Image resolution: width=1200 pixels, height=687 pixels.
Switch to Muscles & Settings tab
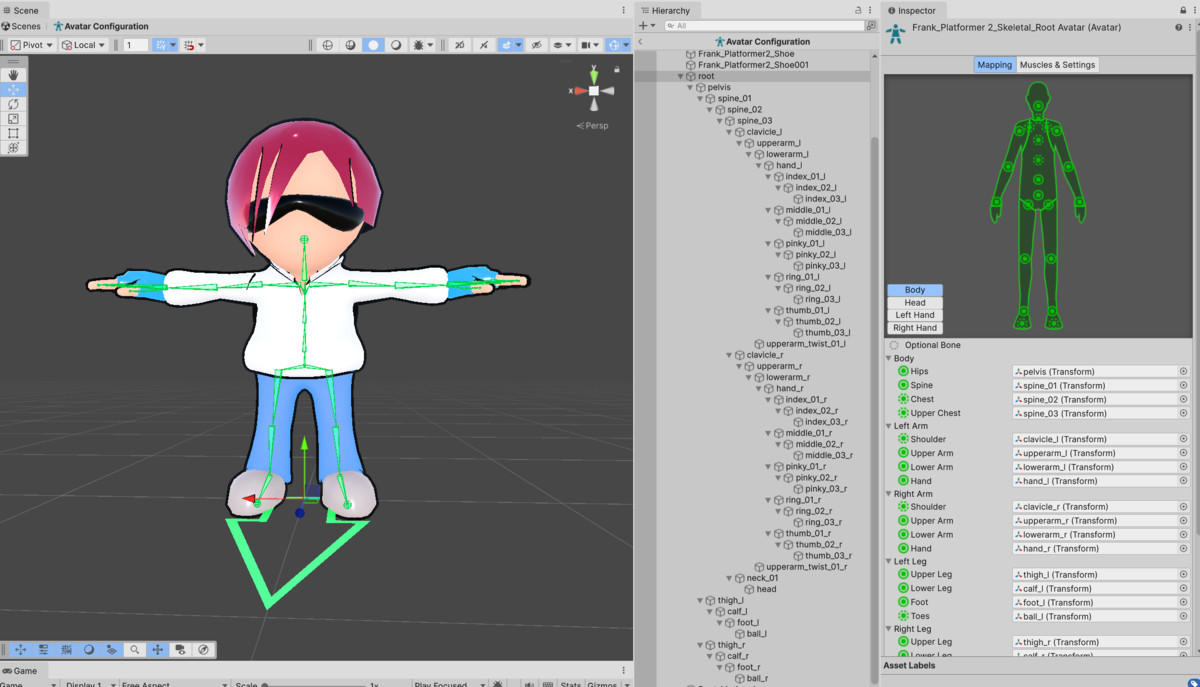click(x=1057, y=65)
